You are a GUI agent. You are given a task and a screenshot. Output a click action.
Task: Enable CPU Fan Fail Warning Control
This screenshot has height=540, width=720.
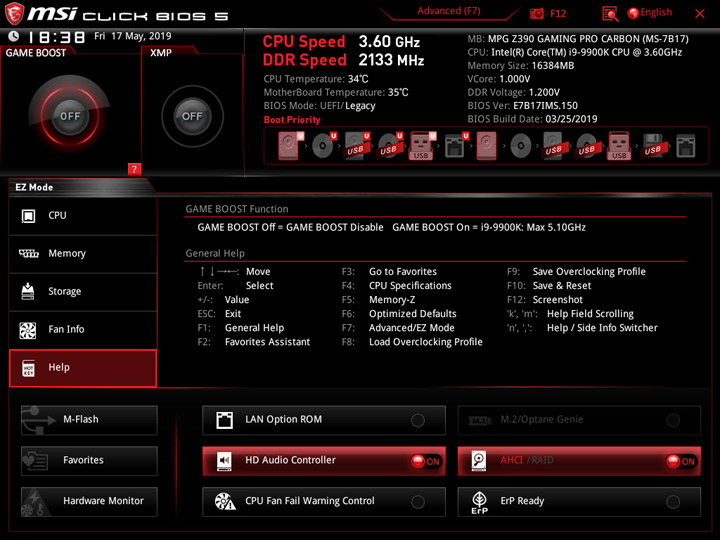(324, 501)
